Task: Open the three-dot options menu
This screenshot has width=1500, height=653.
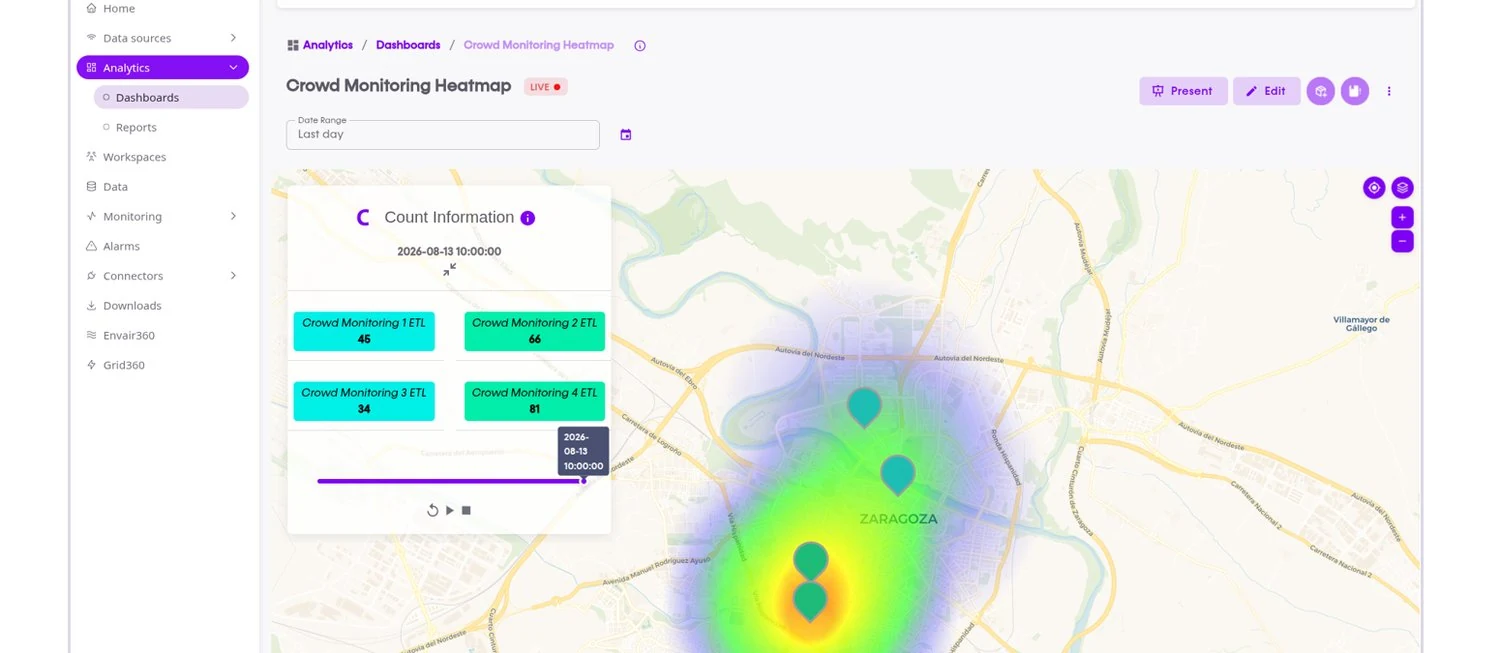Action: coord(1389,91)
